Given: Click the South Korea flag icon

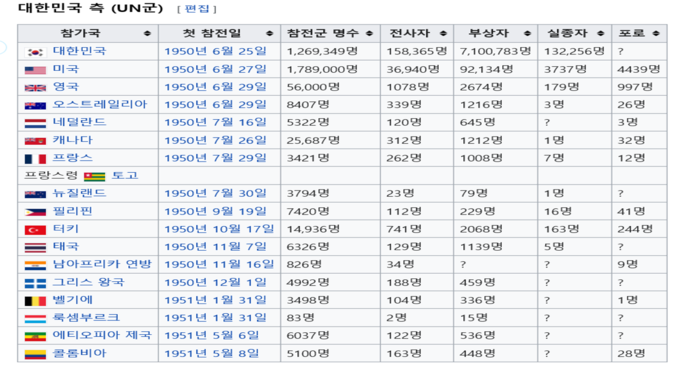Looking at the screenshot, I should click(35, 52).
